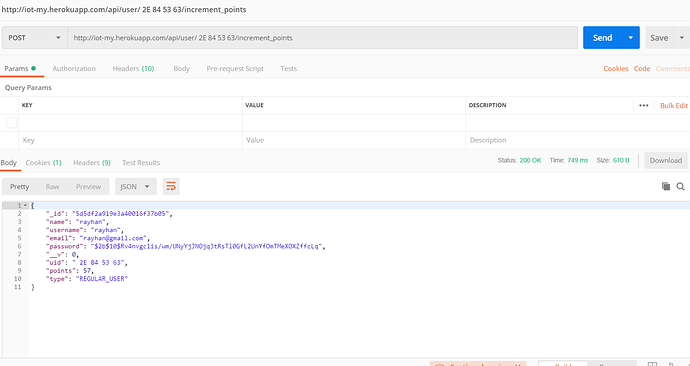Open the request Headers (10) tab
This screenshot has width=690, height=366.
(x=133, y=69)
